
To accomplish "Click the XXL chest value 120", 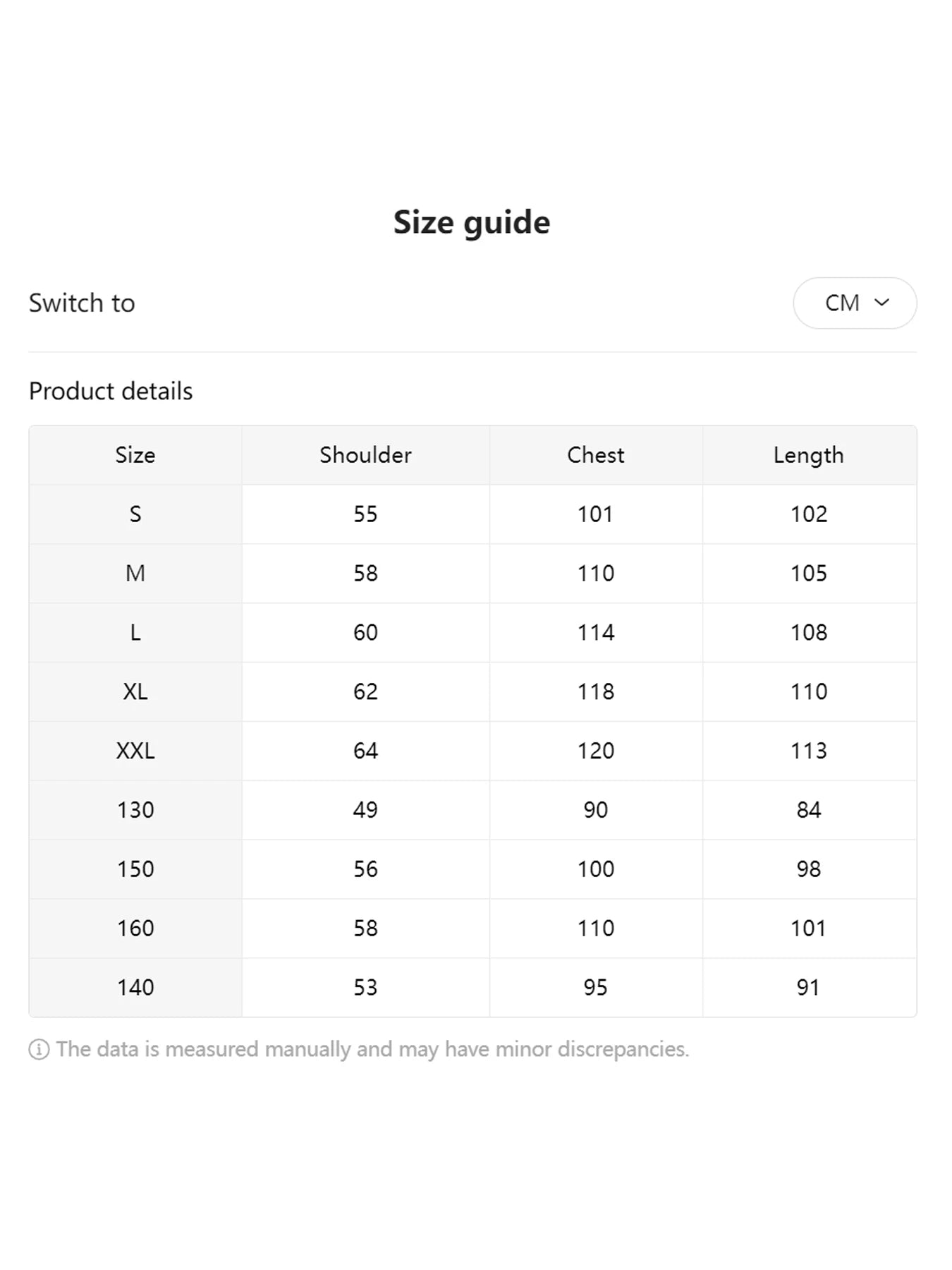I will [596, 751].
